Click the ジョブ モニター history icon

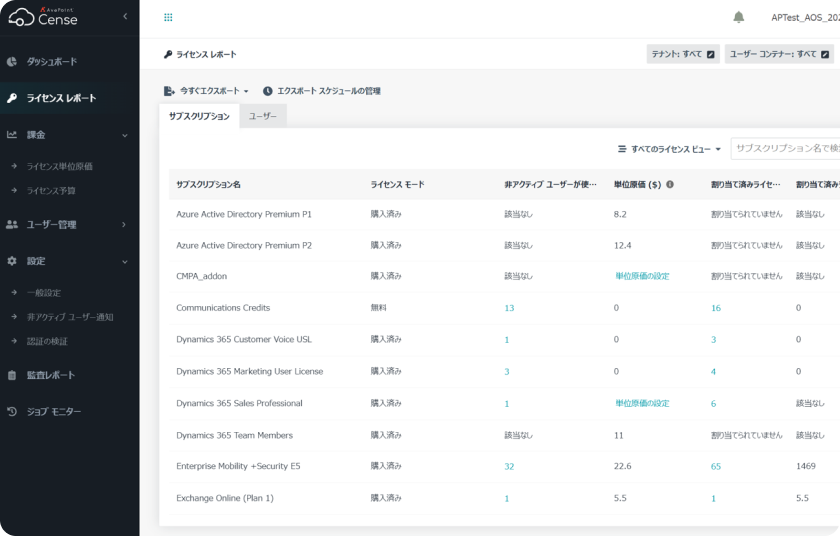pyautogui.click(x=12, y=411)
